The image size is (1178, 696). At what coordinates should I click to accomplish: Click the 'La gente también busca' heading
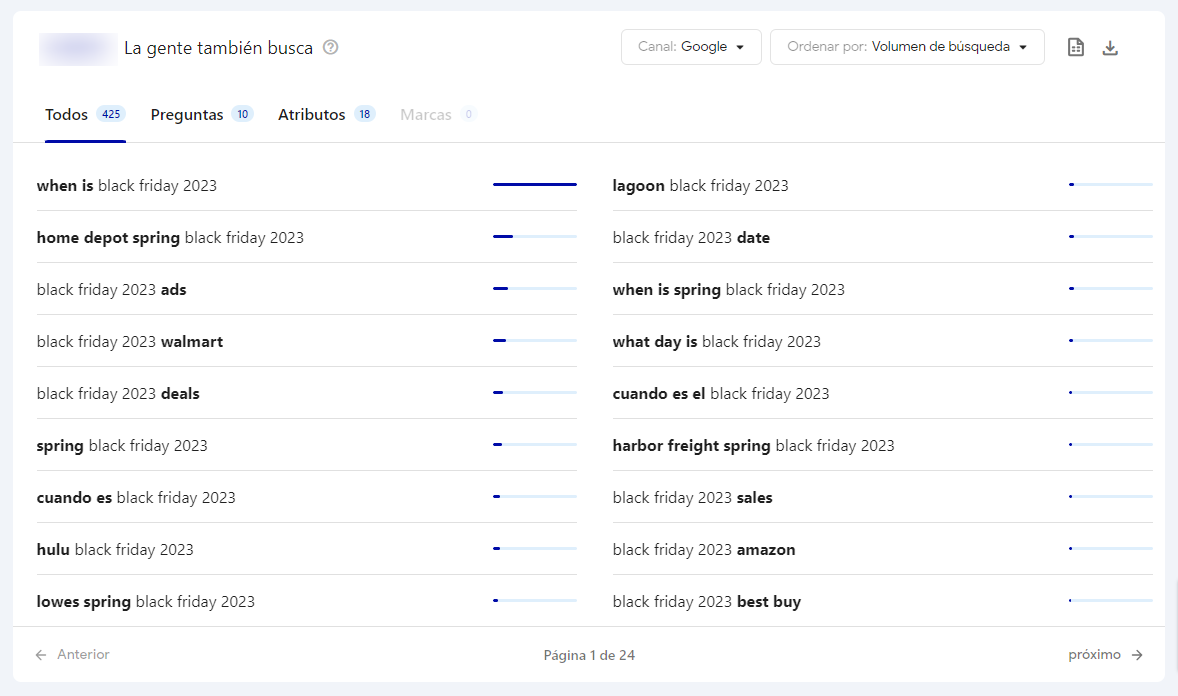[219, 48]
